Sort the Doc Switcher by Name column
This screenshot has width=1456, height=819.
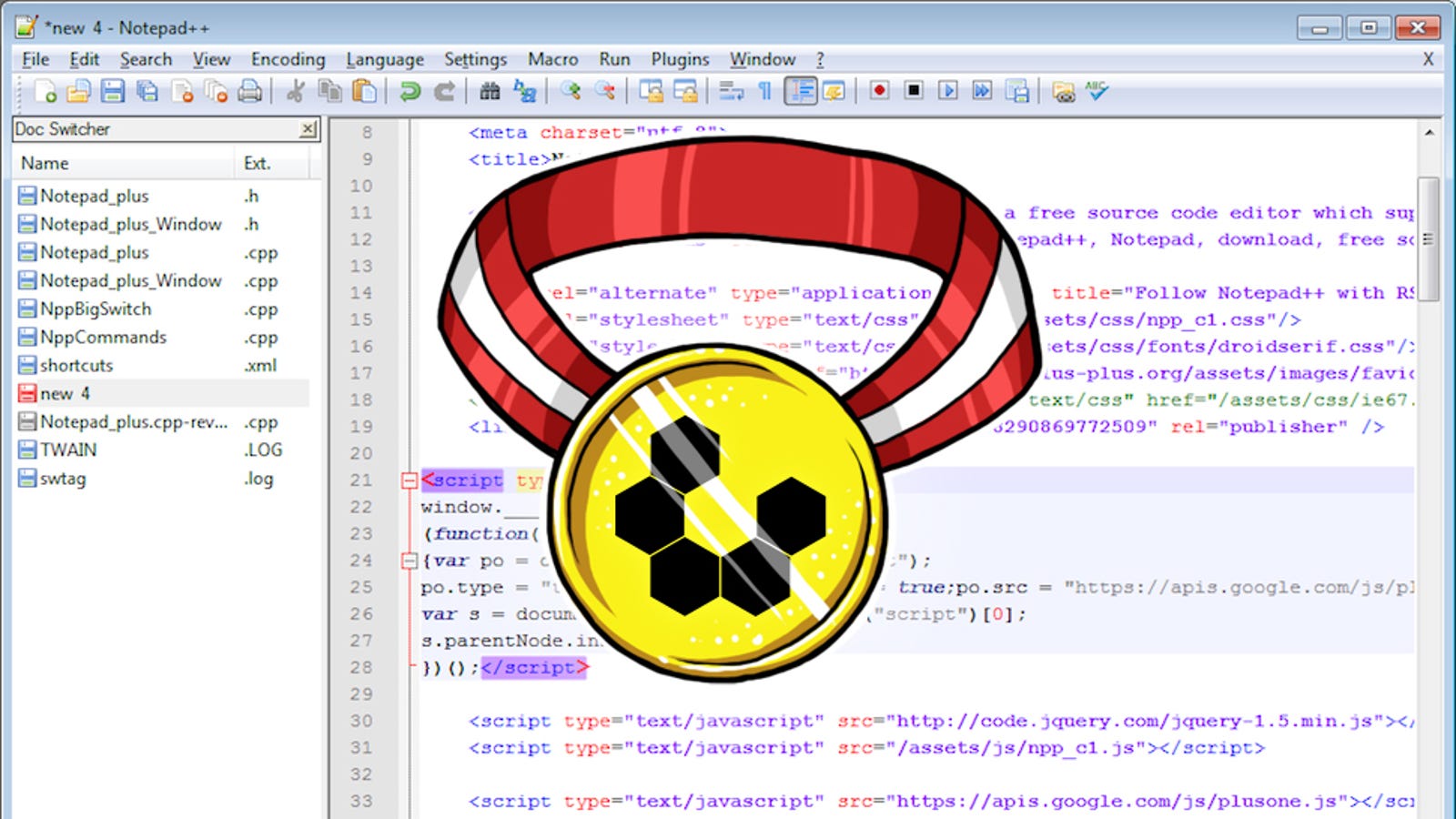[125, 163]
